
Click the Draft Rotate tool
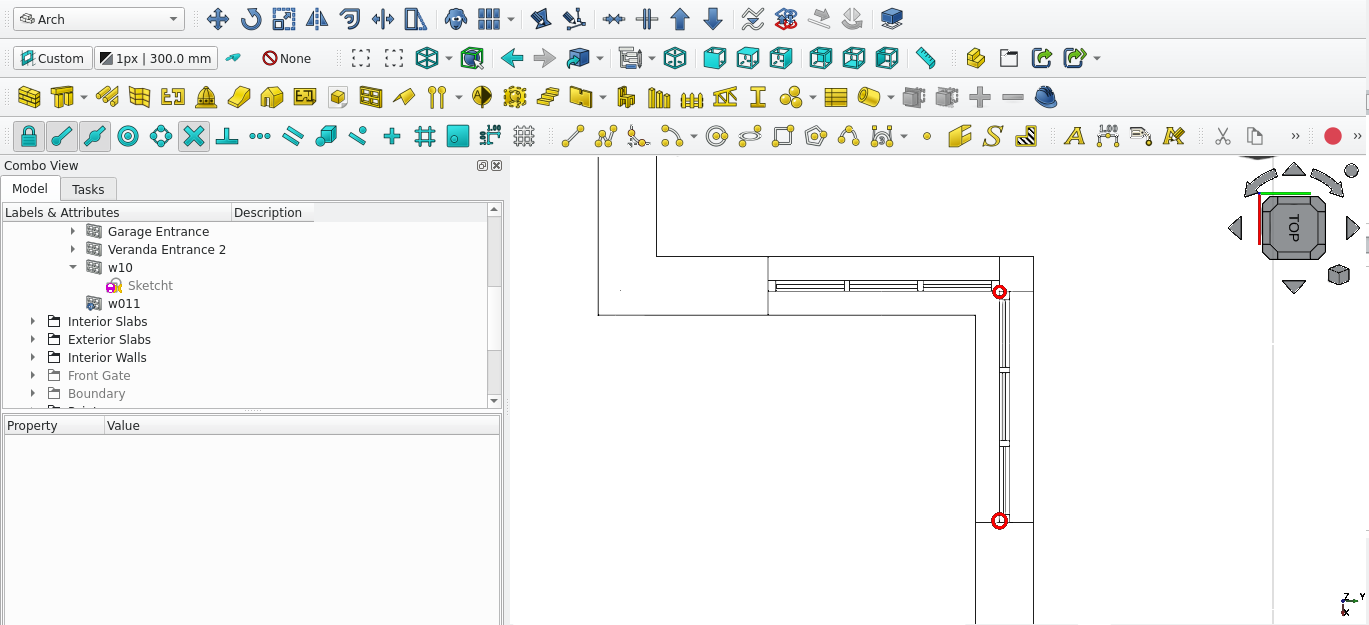tap(250, 19)
